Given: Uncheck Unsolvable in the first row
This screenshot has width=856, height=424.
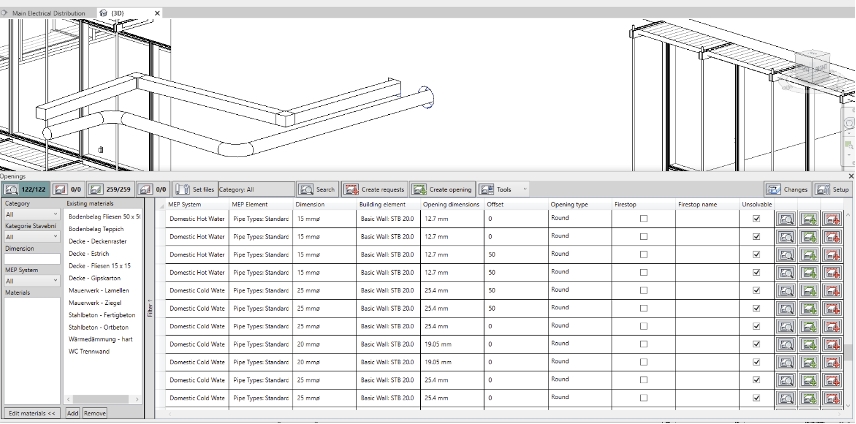Looking at the screenshot, I should pyautogui.click(x=756, y=219).
